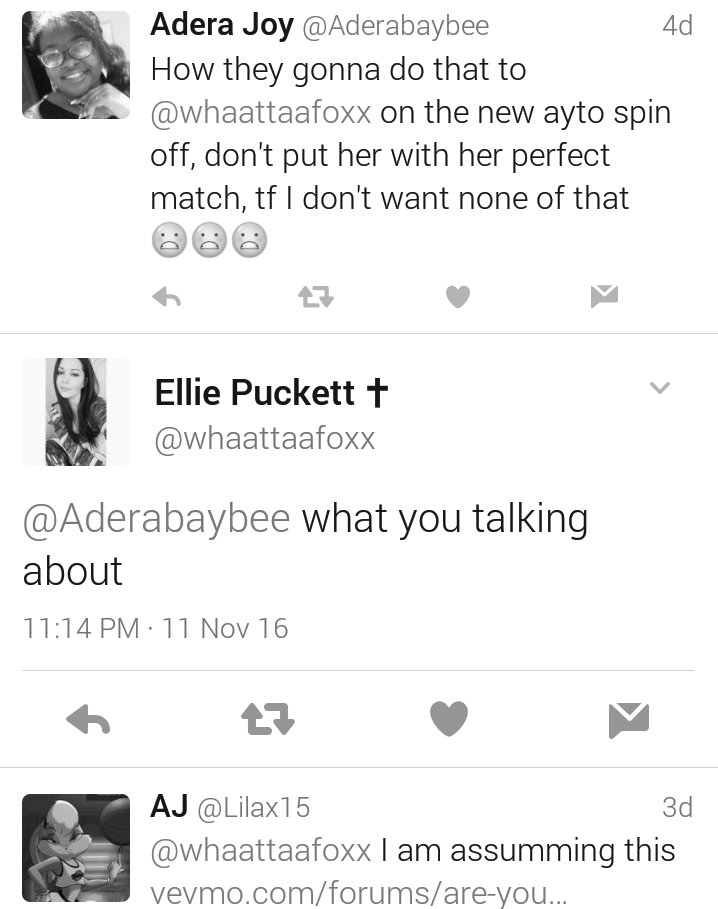Send Adera Joy's tweet via message icon
This screenshot has height=909, width=718.
point(604,296)
